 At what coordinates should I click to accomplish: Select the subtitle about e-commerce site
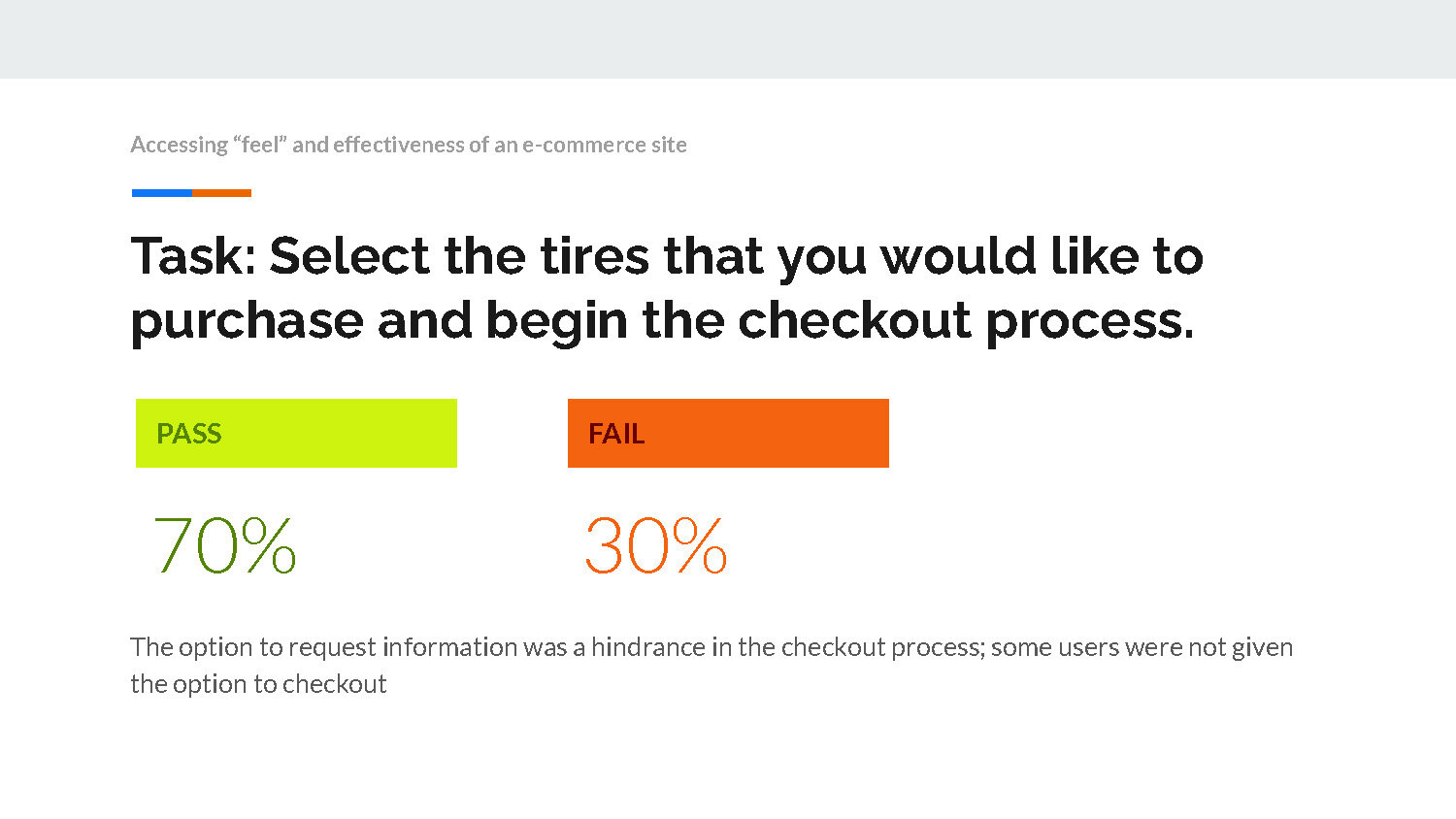point(409,145)
